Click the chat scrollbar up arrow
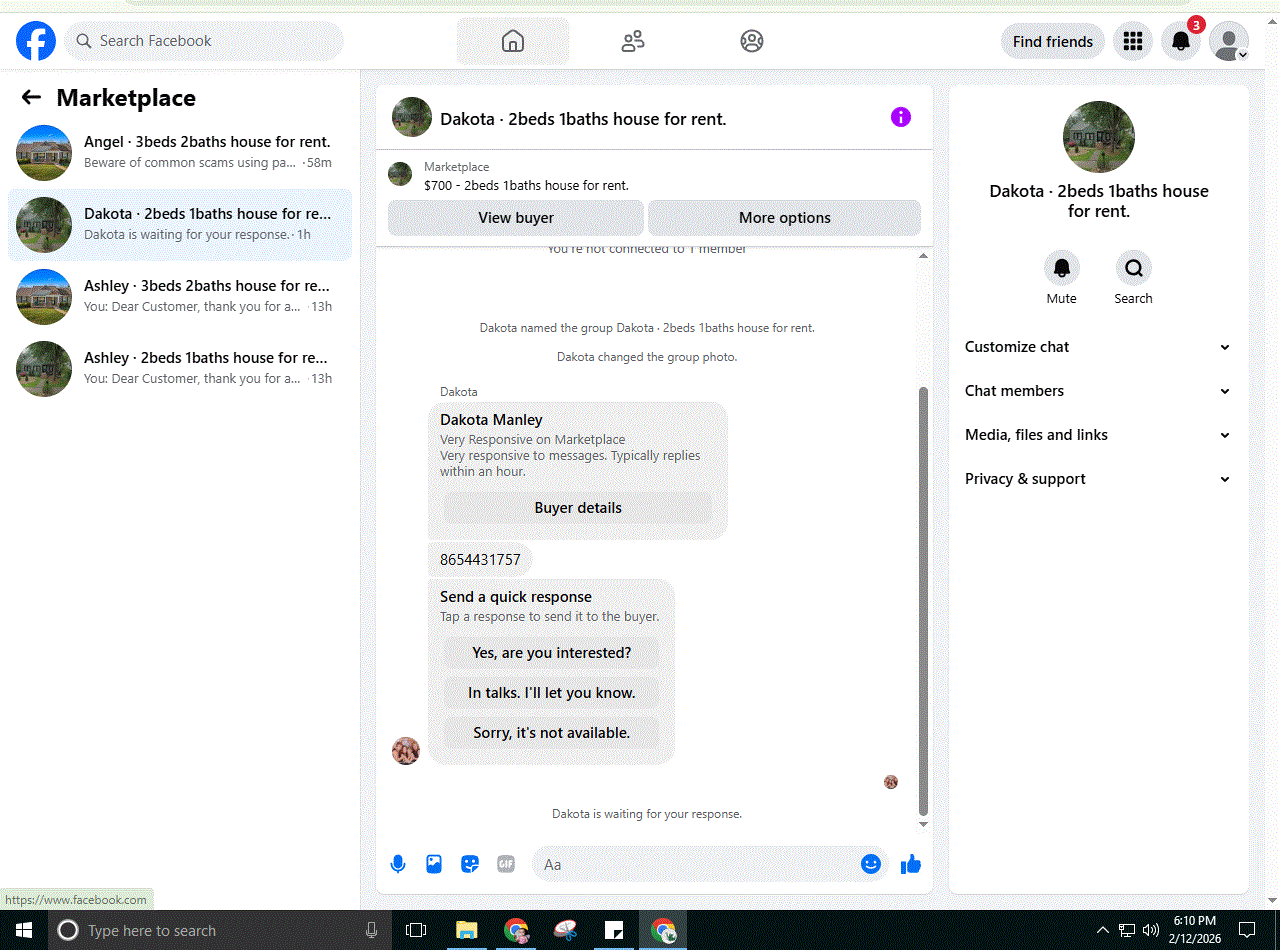The width and height of the screenshot is (1280, 950). click(x=924, y=256)
